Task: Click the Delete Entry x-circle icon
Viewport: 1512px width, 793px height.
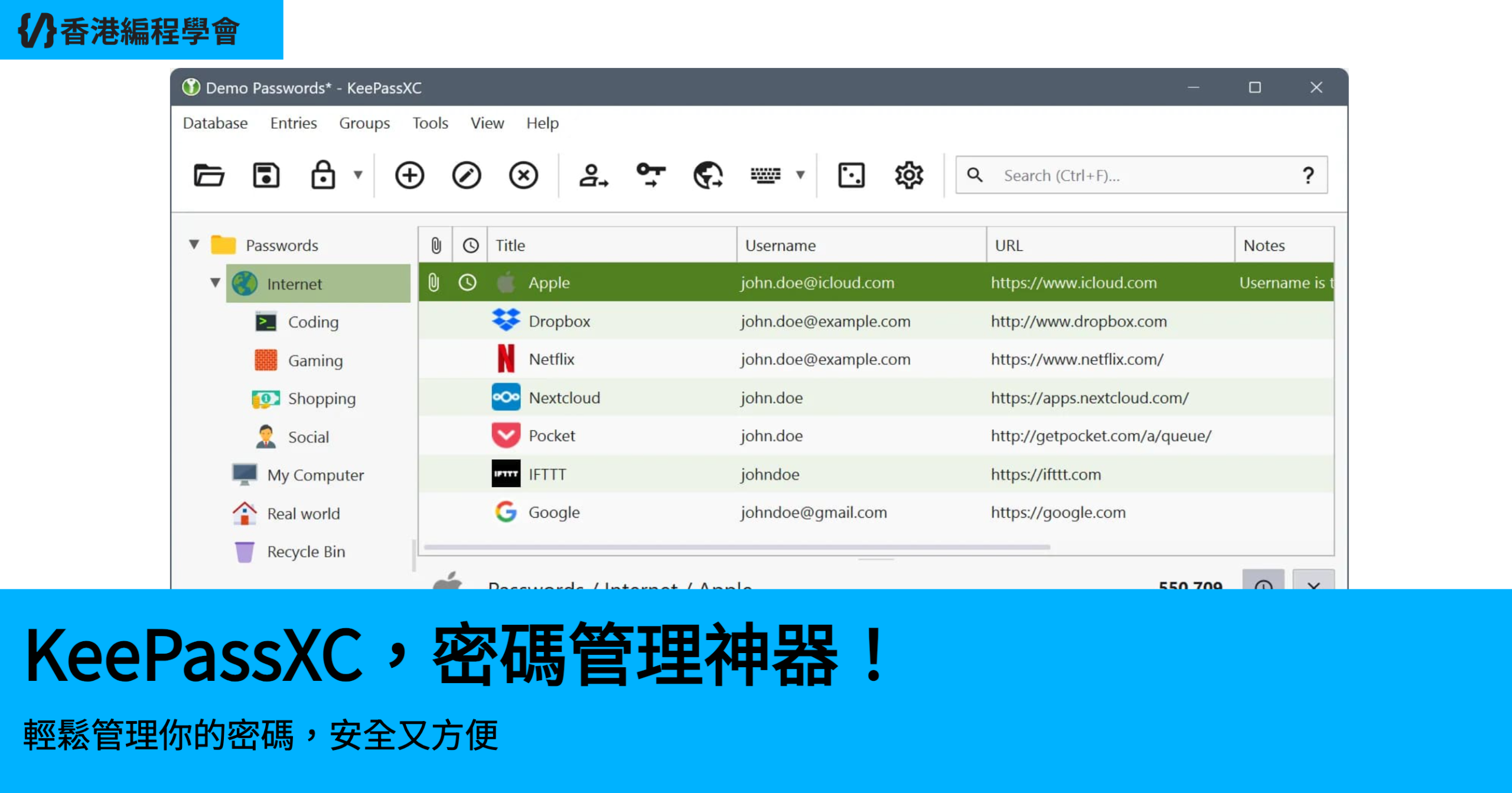Action: click(x=523, y=175)
